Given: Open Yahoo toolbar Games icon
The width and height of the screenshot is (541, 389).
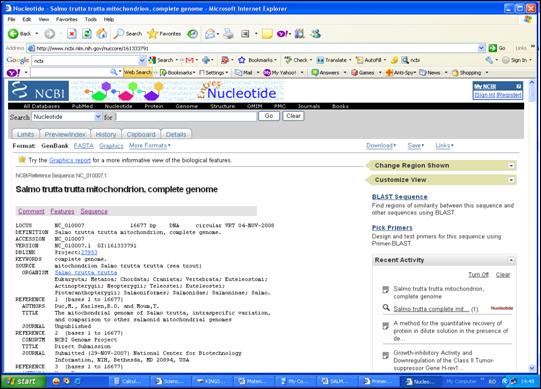Looking at the screenshot, I should tap(354, 72).
